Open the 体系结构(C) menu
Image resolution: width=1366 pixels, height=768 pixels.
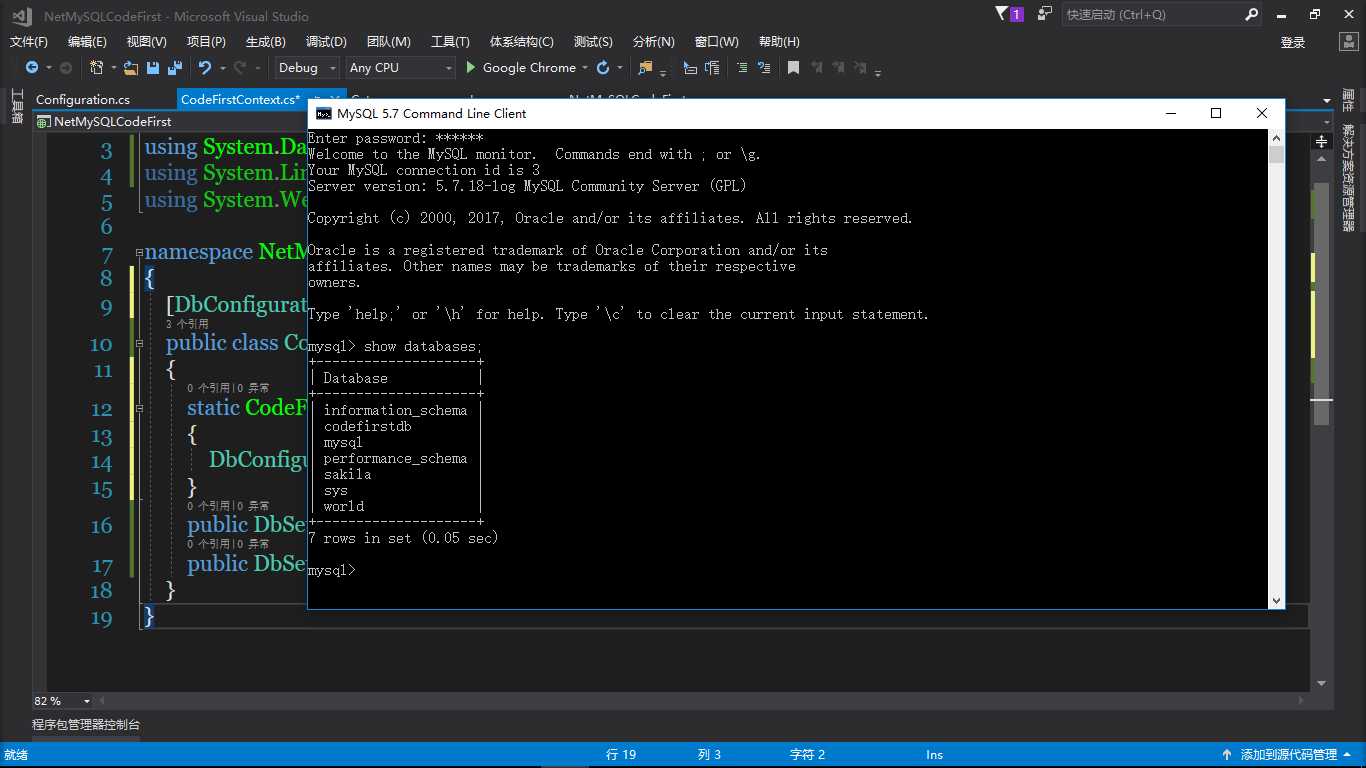point(521,41)
